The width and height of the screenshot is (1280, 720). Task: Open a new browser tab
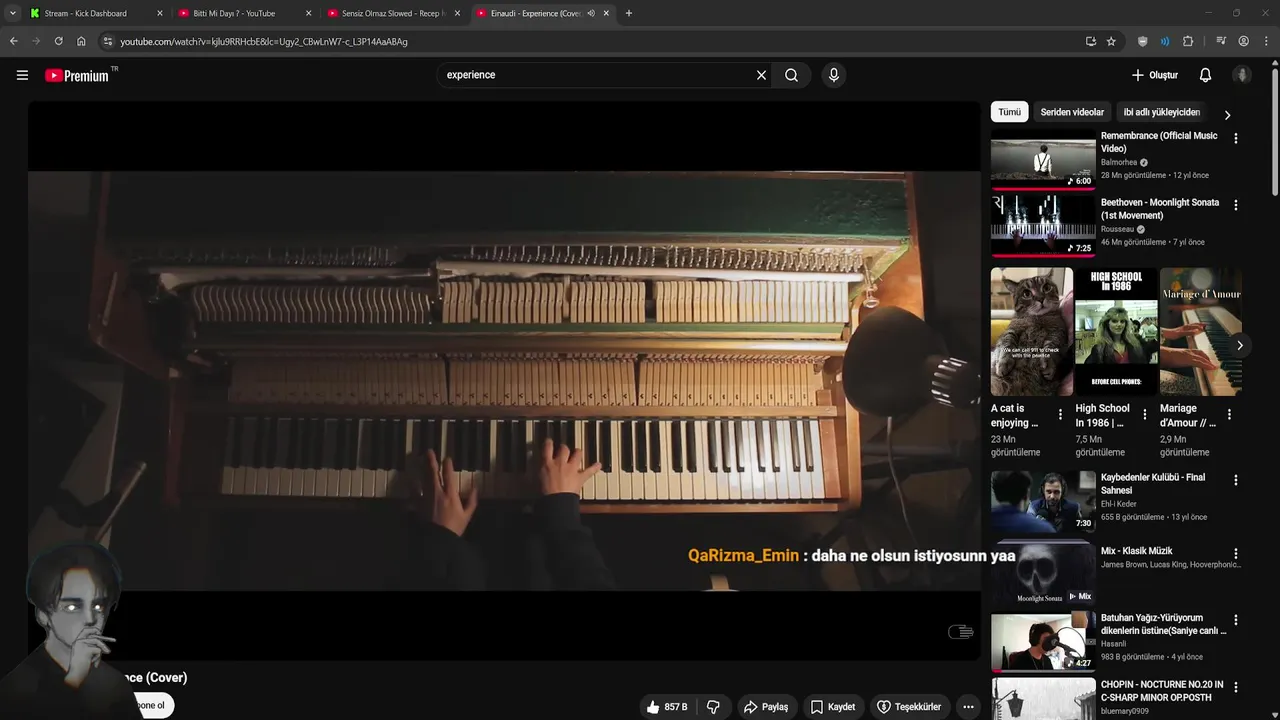point(629,13)
